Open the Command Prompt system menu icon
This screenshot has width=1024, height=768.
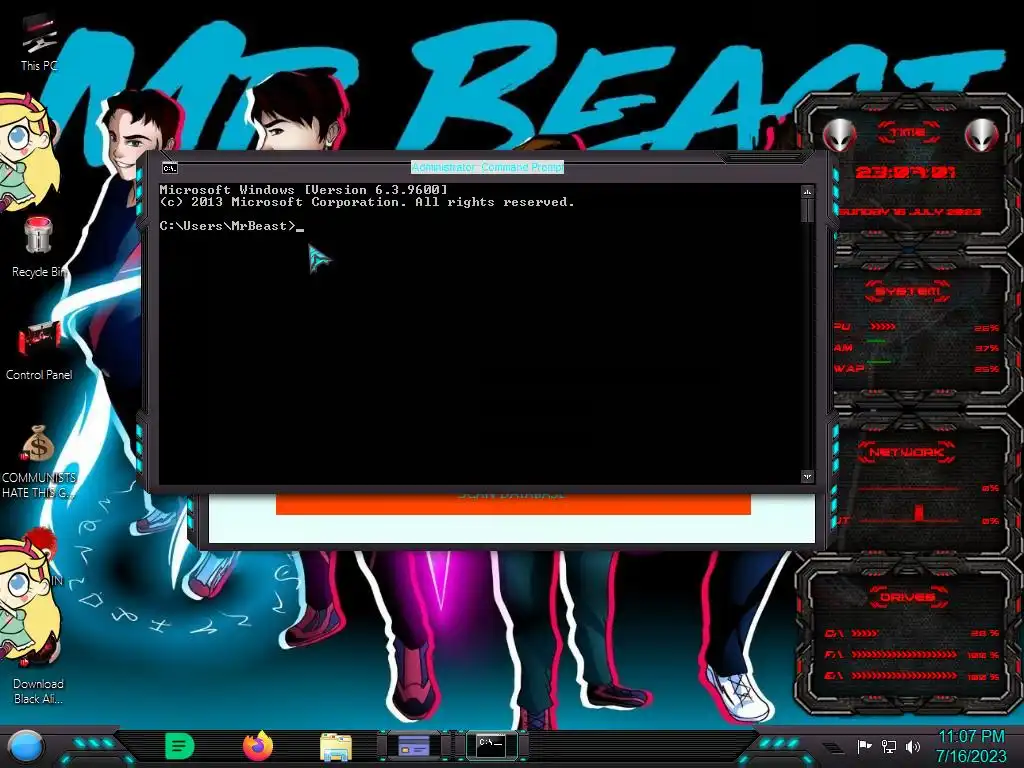coord(169,168)
